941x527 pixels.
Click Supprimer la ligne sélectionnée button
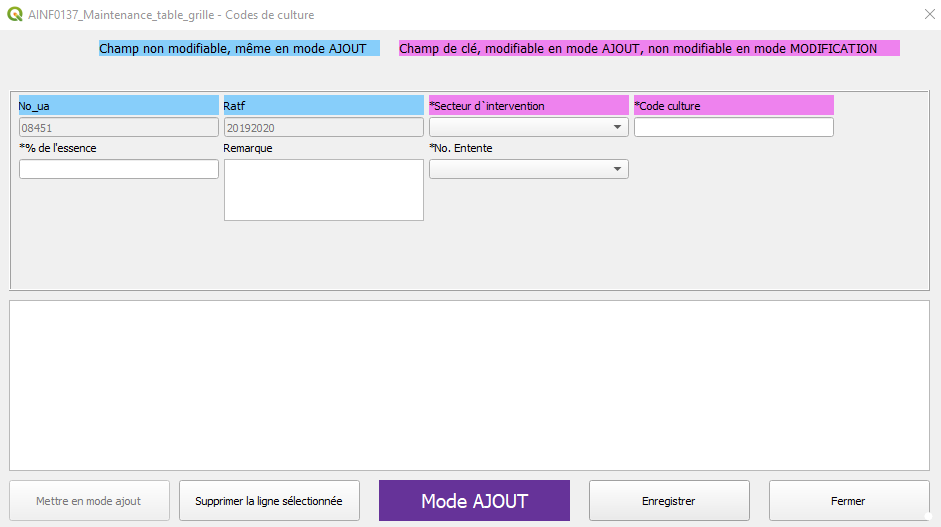[269, 501]
